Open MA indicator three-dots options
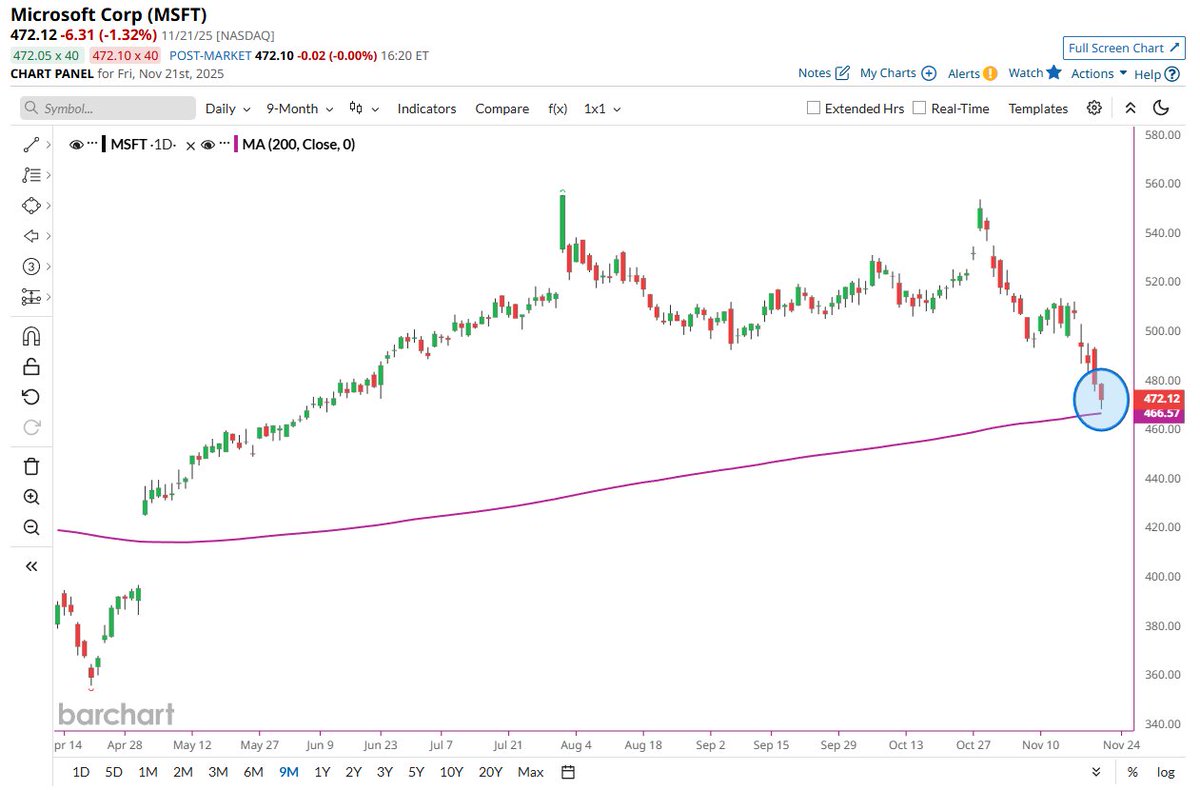The width and height of the screenshot is (1200, 790). pyautogui.click(x=225, y=145)
